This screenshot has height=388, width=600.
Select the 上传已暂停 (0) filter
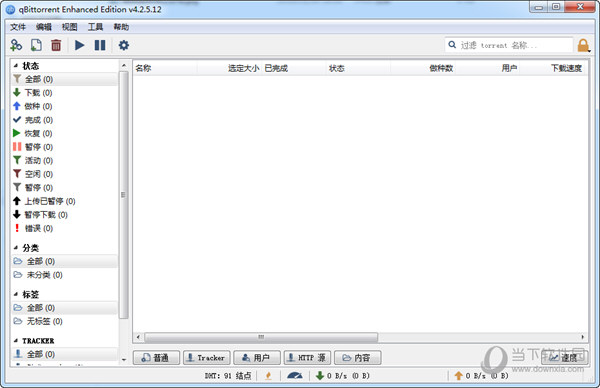pyautogui.click(x=64, y=201)
